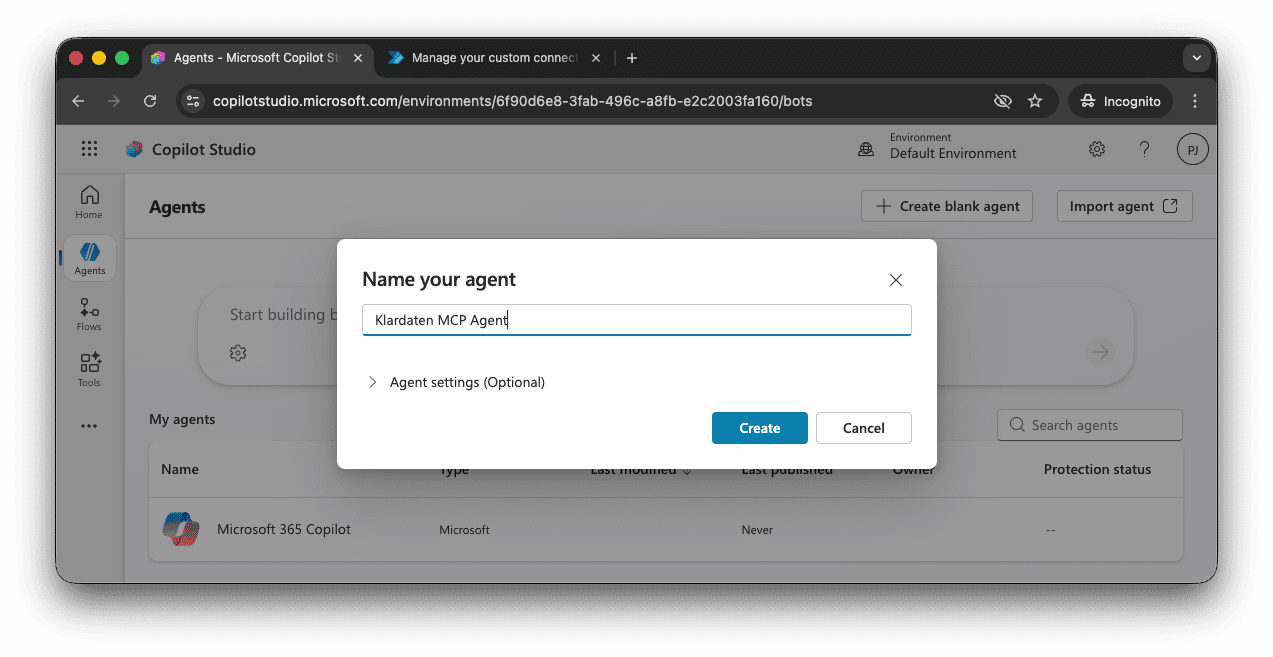Screen dimensions: 1273x657
Task: Click the browser forward arrow
Action: coord(114,101)
